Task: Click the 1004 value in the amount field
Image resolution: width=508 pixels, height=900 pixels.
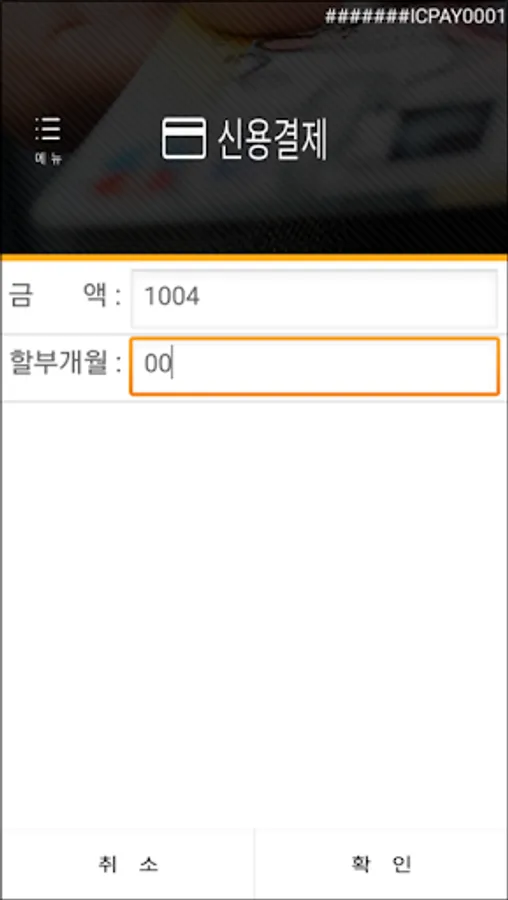Action: point(172,297)
